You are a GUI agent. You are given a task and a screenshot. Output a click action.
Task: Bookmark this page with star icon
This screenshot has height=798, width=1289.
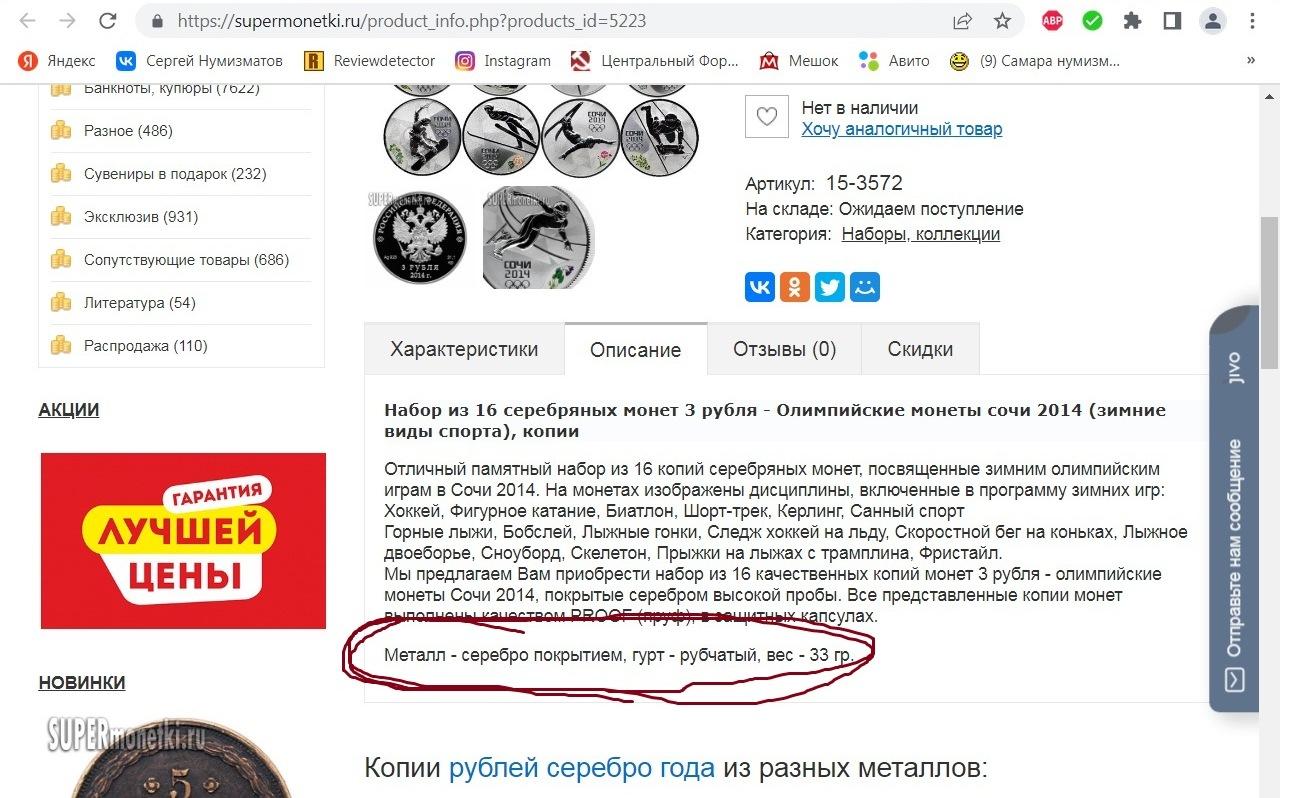[x=1002, y=20]
